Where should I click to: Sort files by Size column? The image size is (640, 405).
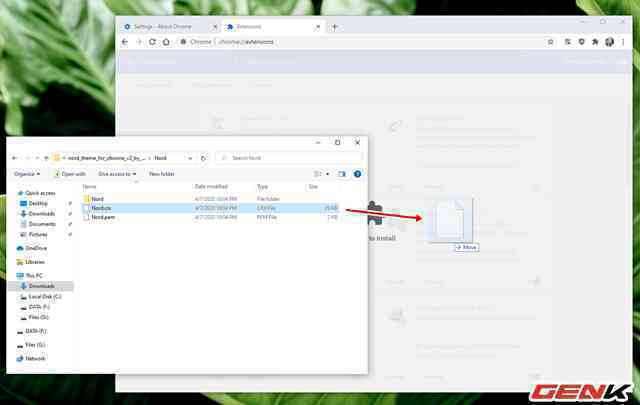[313, 187]
